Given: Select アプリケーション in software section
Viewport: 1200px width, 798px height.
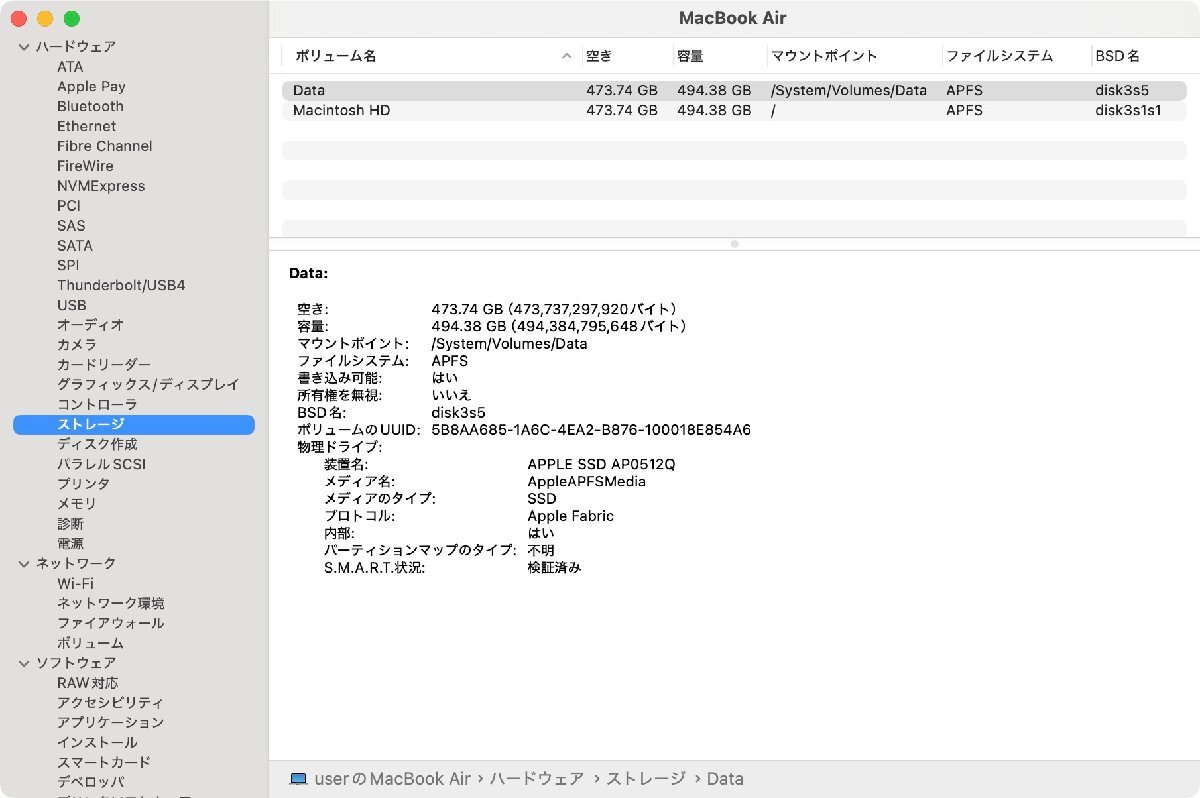Looking at the screenshot, I should pyautogui.click(x=111, y=722).
